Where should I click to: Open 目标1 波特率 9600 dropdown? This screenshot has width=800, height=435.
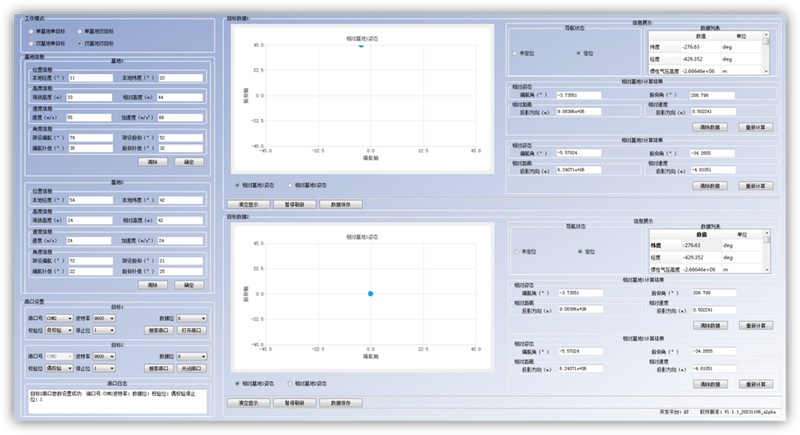tap(104, 318)
